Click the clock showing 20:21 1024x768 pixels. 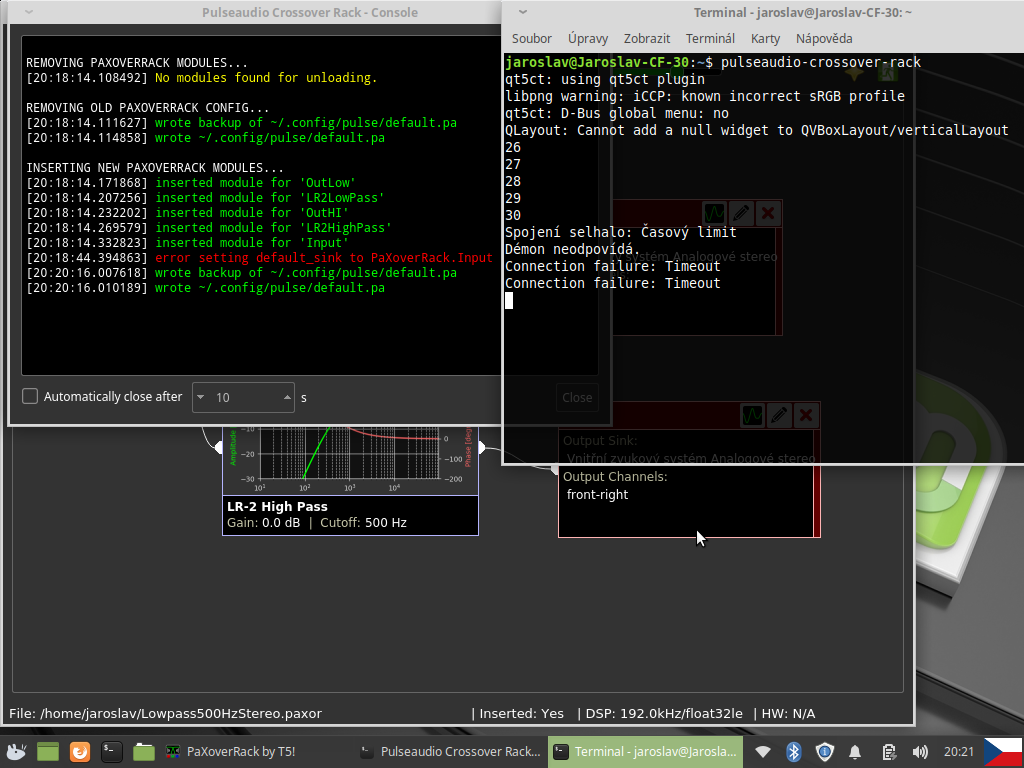959,752
